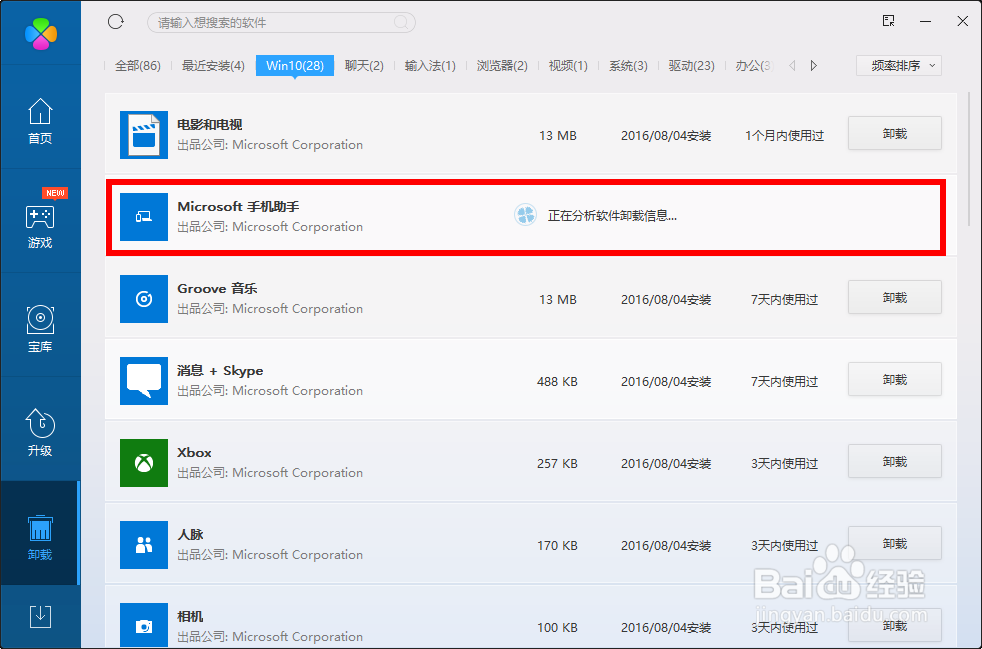Click the spinning analysis icon in 手机助手 row
Viewport: 982px width, 649px height.
point(525,215)
